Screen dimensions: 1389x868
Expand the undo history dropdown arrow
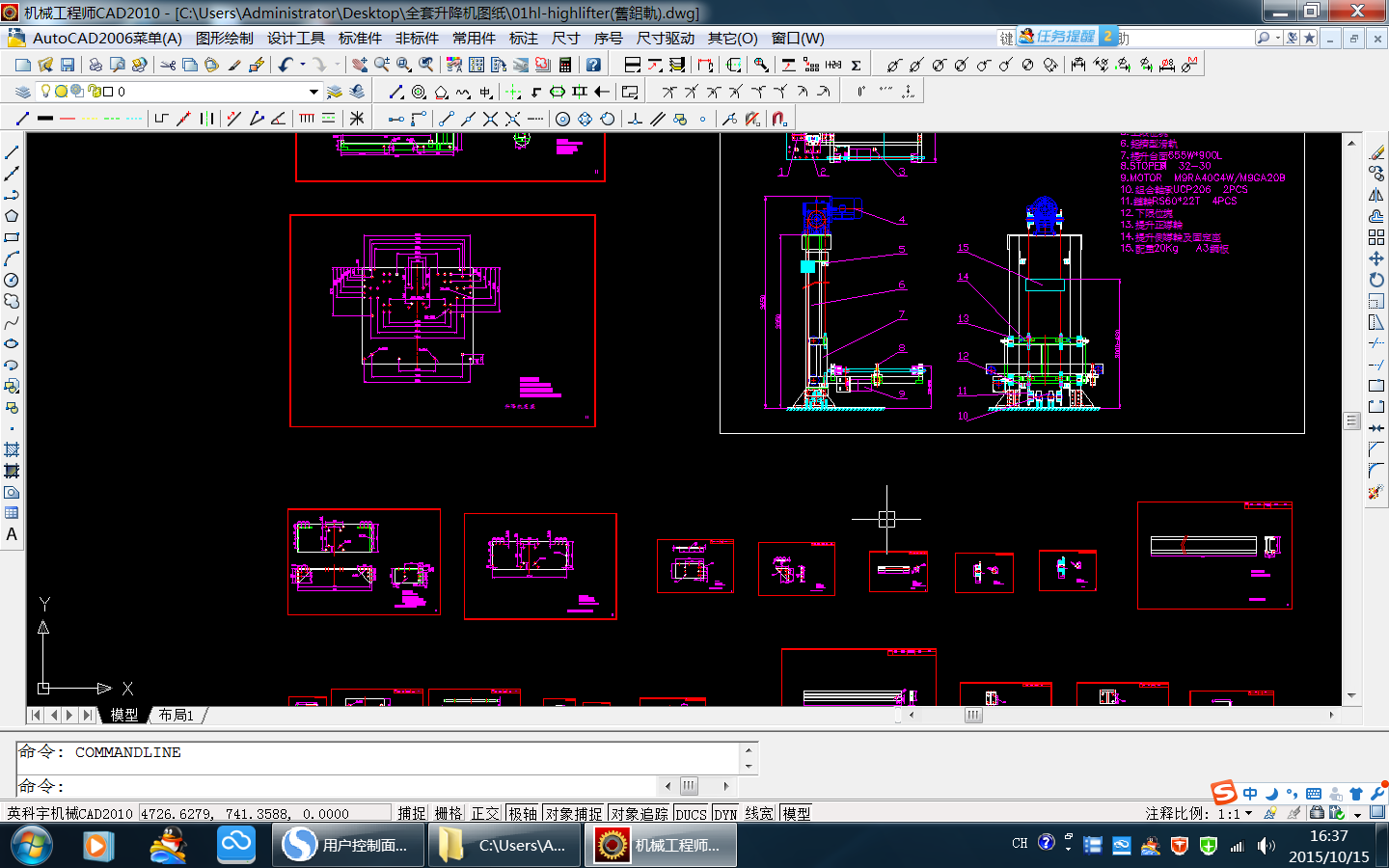(x=303, y=65)
